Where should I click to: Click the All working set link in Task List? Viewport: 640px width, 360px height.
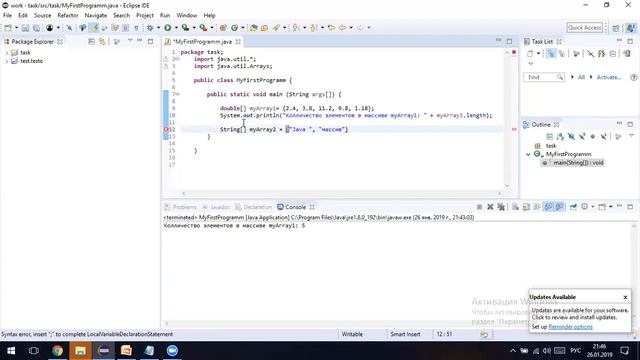click(581, 77)
